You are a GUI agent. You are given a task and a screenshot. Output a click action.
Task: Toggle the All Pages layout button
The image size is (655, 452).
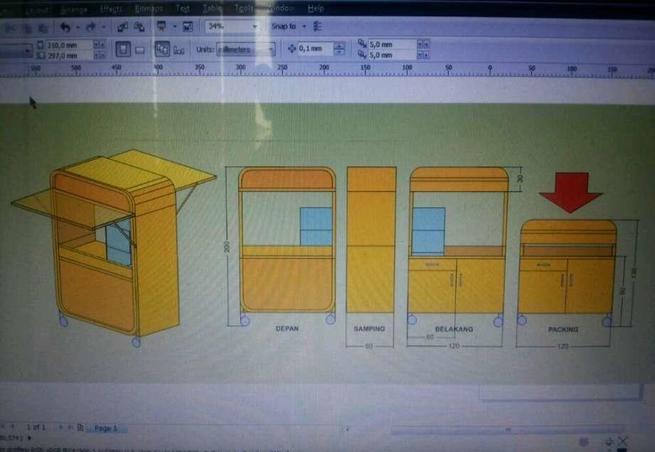(162, 48)
